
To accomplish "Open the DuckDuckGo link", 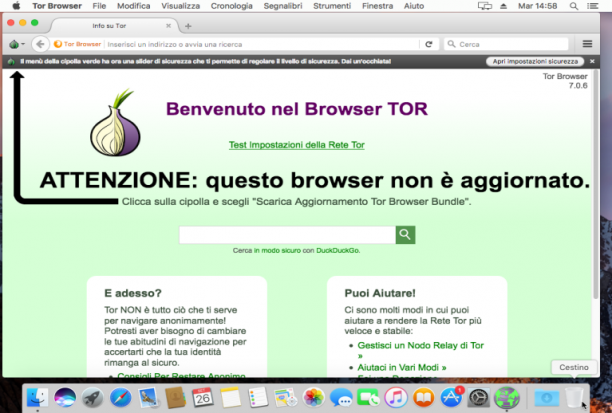I will (x=338, y=251).
